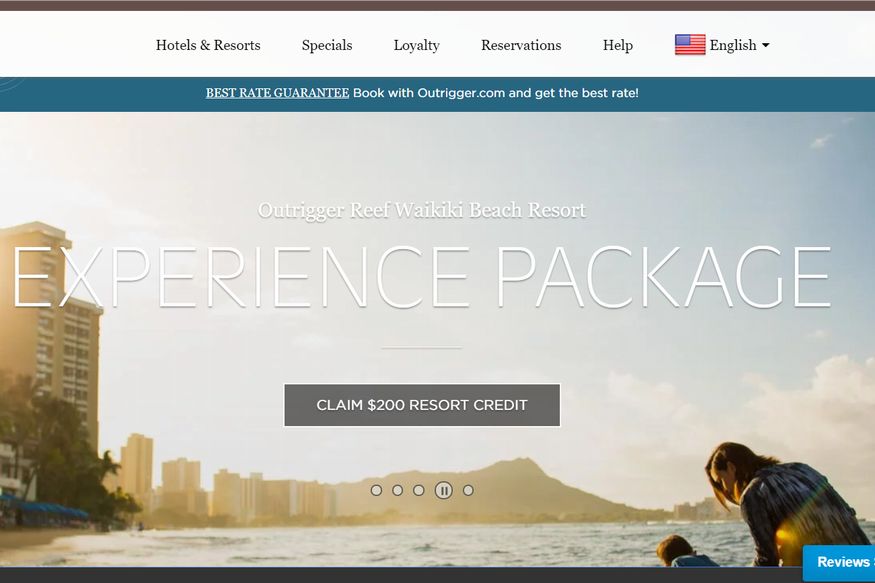This screenshot has width=875, height=583.
Task: Click the Best Rate Guarantee link
Action: click(277, 93)
